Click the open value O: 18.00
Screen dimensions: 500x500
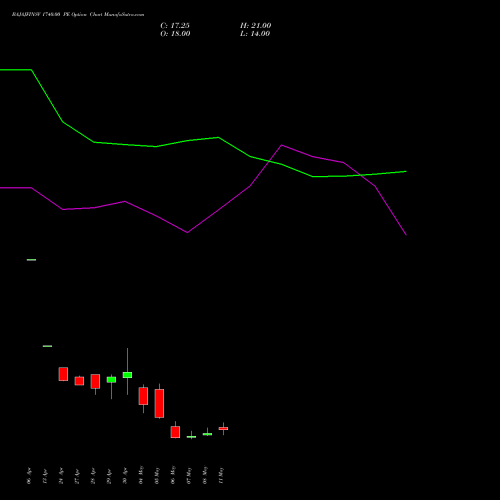pos(175,34)
